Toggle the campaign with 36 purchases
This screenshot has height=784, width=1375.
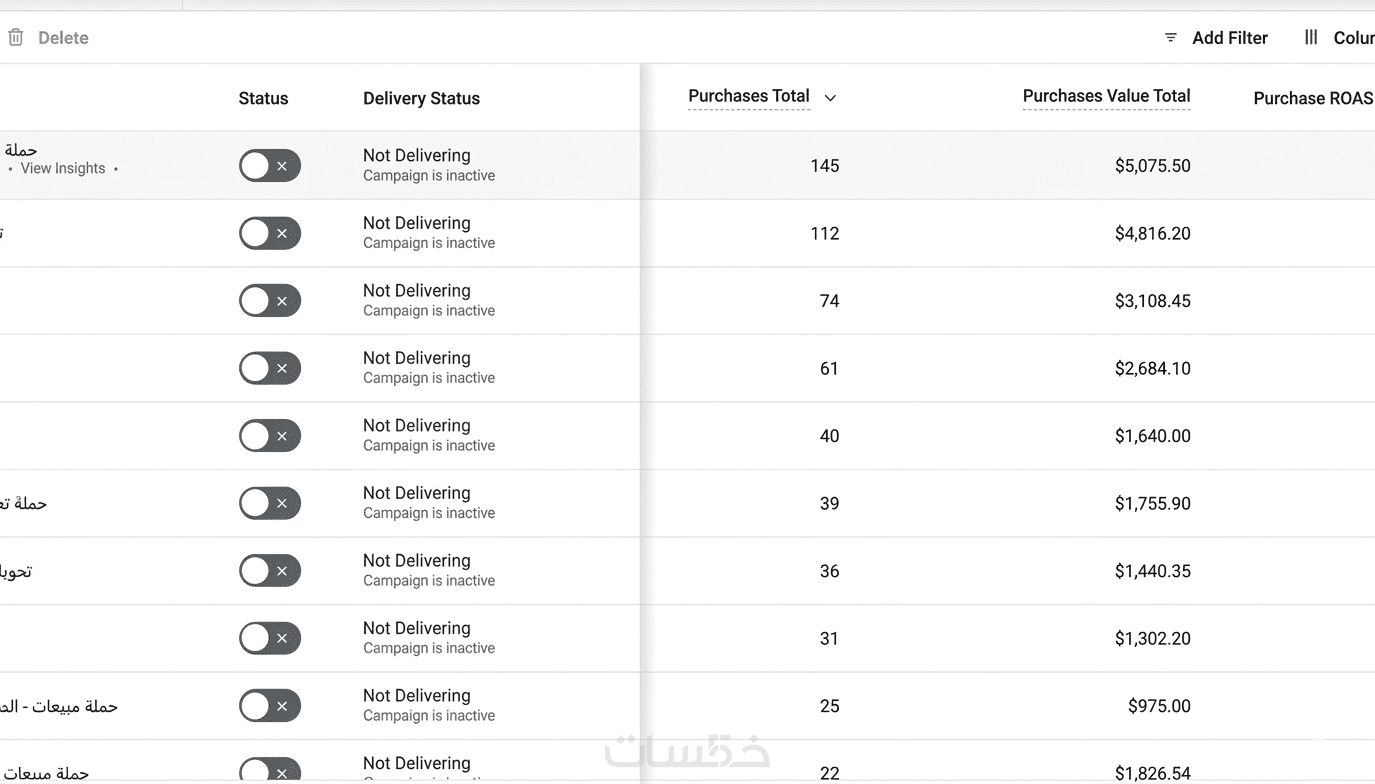coord(269,571)
